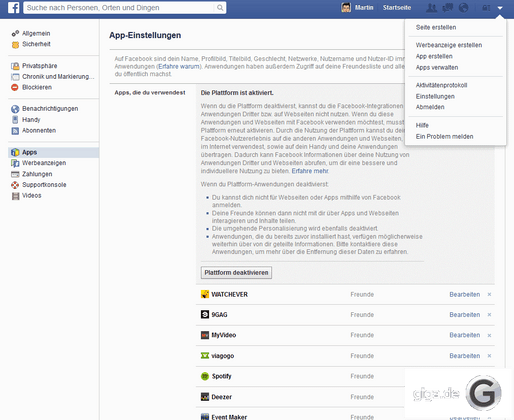Click the Allgemein gear icon
514x420 pixels.
click(15, 33)
